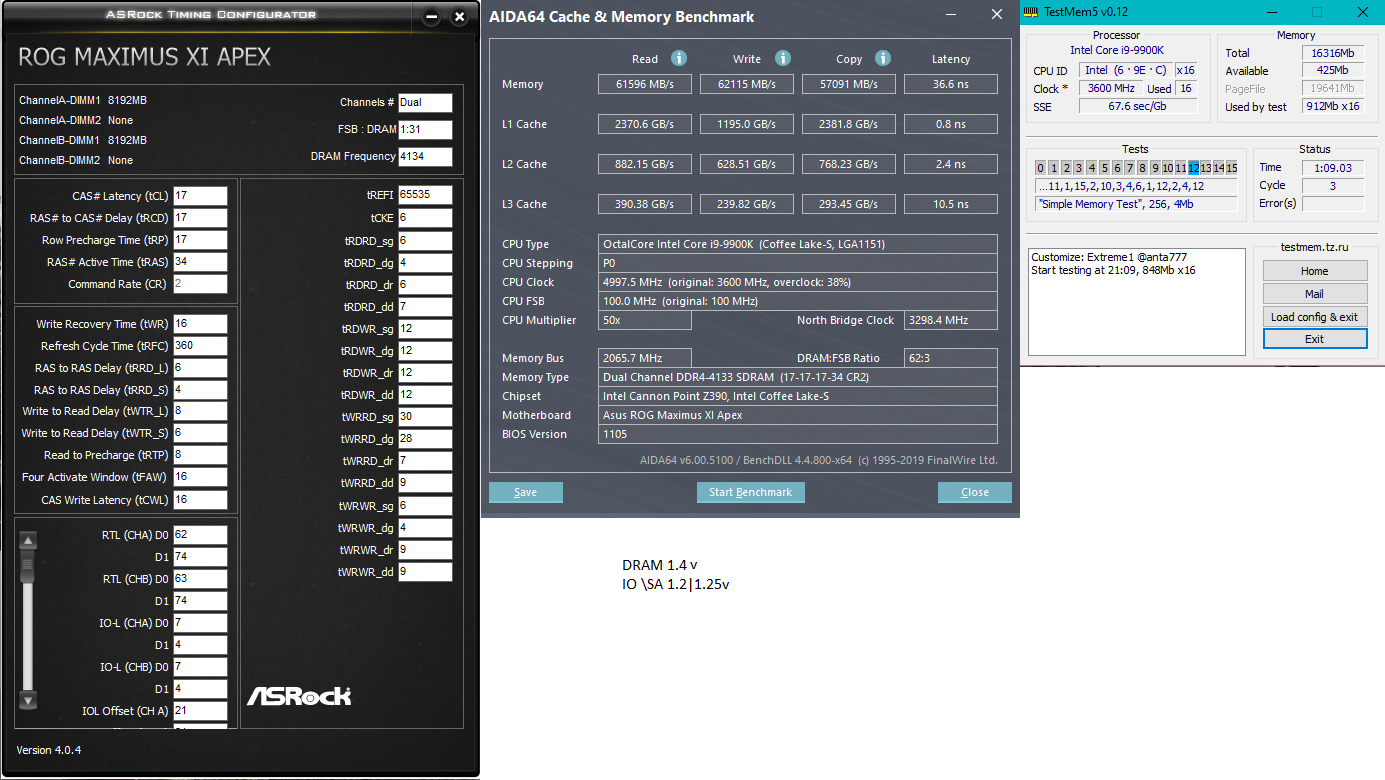Click the TestMem5 Time value 1:09.03
The image size is (1385, 780).
(x=1334, y=168)
